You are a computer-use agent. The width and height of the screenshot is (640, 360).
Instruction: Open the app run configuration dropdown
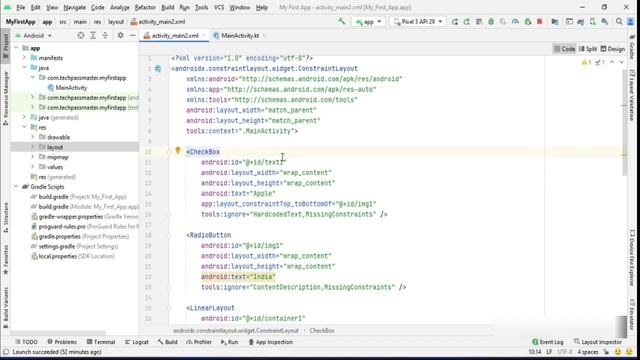[368, 22]
